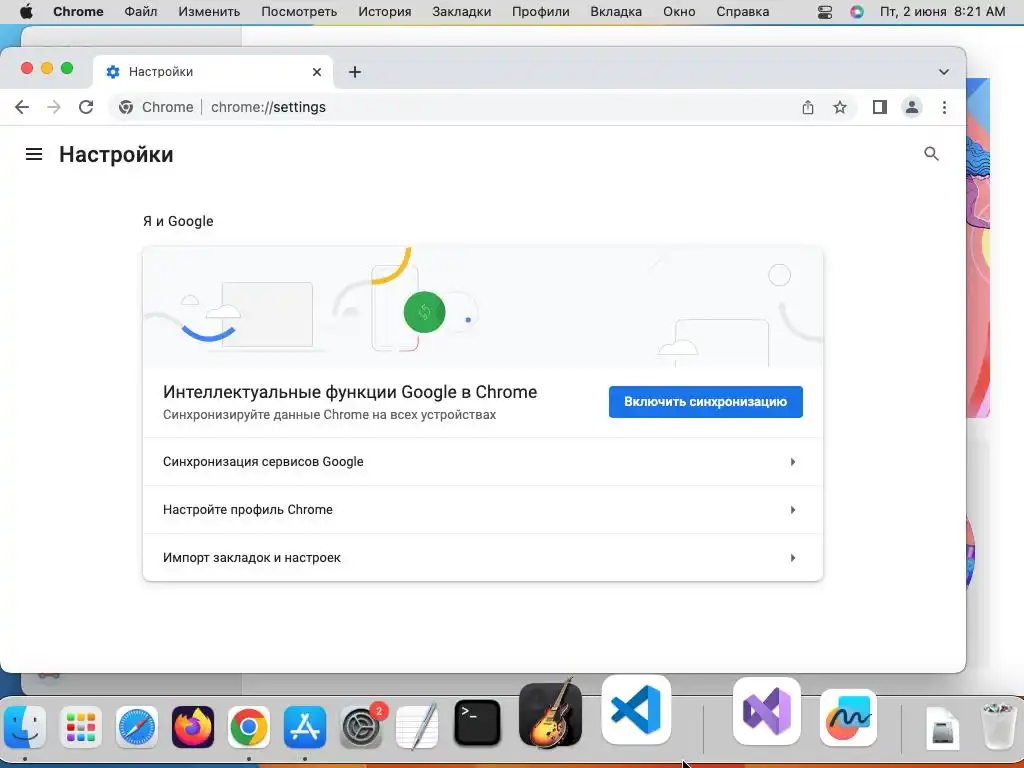Launch Firefox from the Dock
Screen dimensions: 1024x768
193,726
